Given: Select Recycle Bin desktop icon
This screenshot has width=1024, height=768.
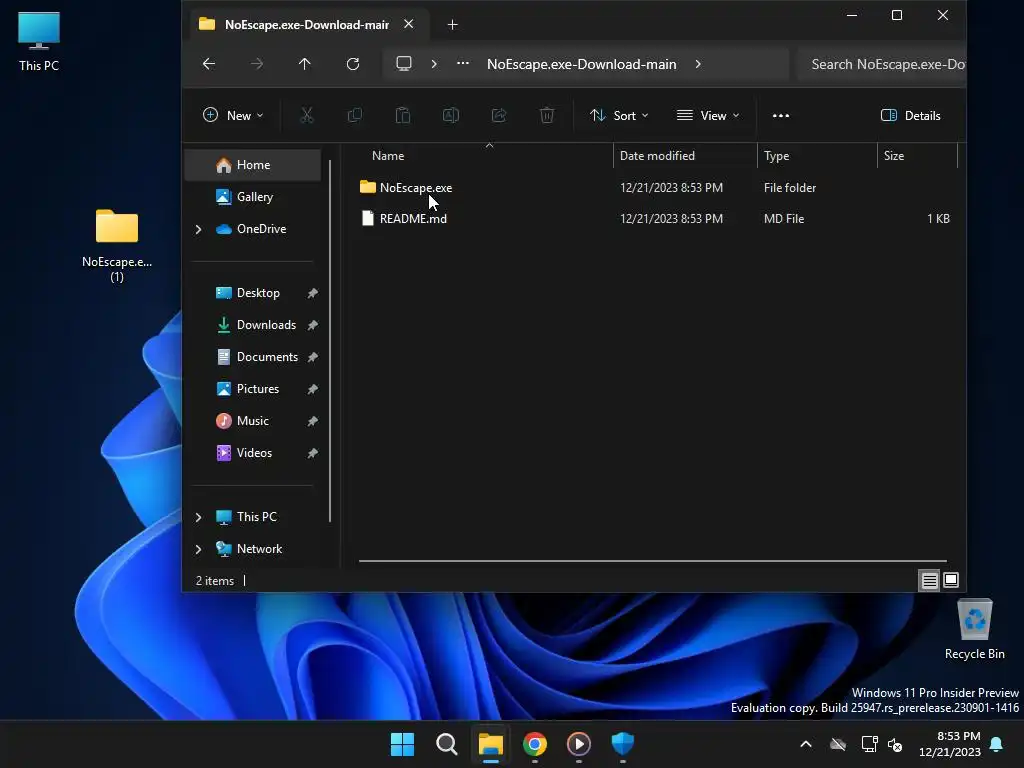Looking at the screenshot, I should [974, 630].
